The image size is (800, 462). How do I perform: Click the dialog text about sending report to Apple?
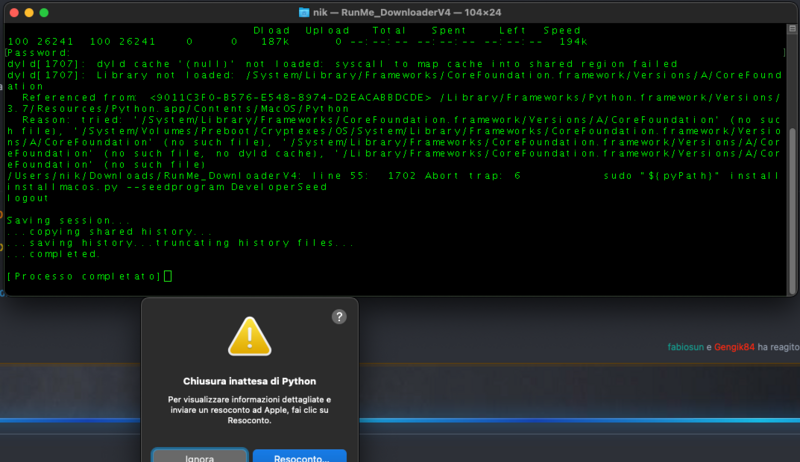coord(249,410)
